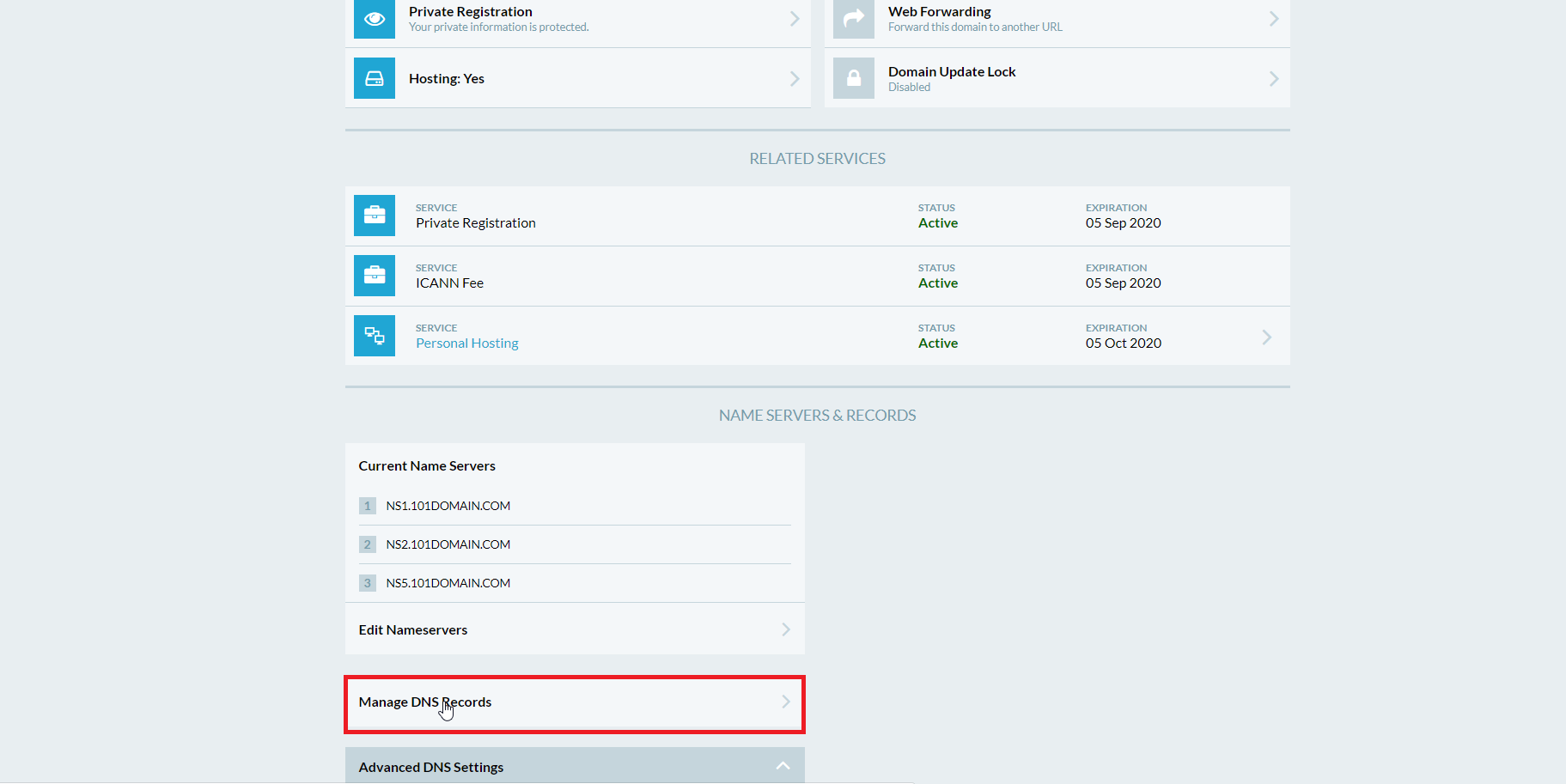
Task: Click the briefcase icon next to Private Registration service
Action: (374, 216)
